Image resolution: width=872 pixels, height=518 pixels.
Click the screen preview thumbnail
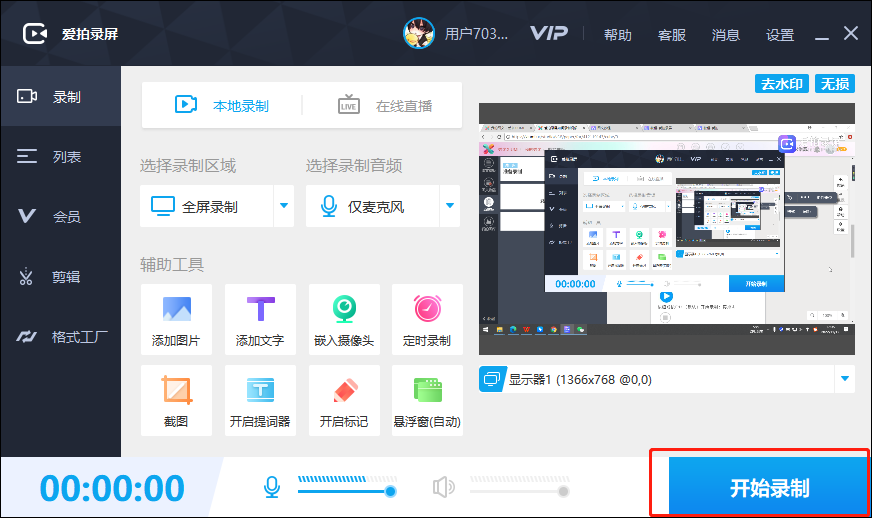pyautogui.click(x=667, y=229)
